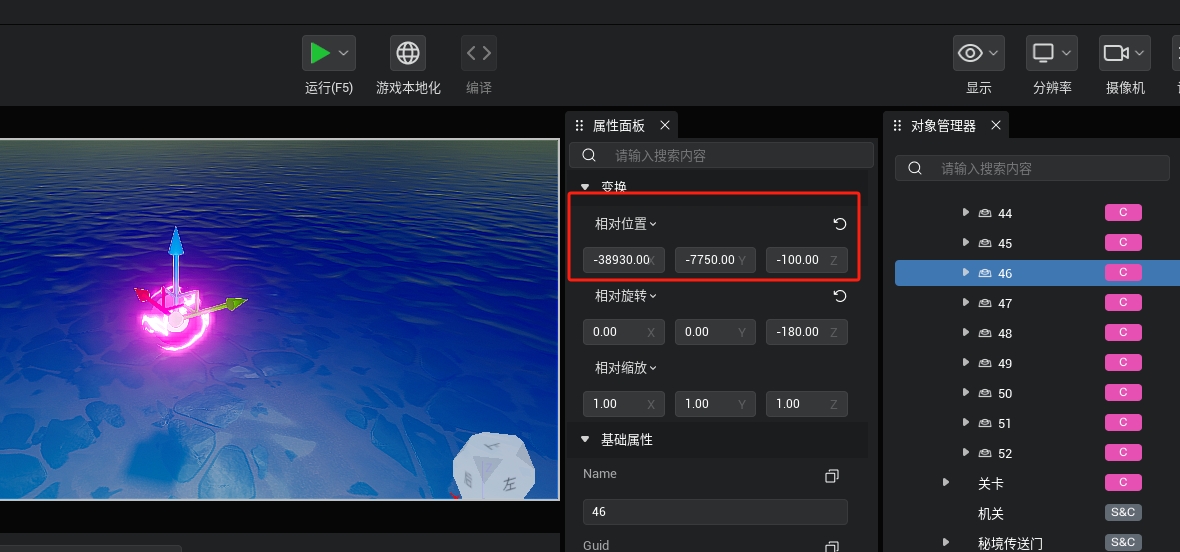Click the compile code brackets icon

pyautogui.click(x=478, y=53)
